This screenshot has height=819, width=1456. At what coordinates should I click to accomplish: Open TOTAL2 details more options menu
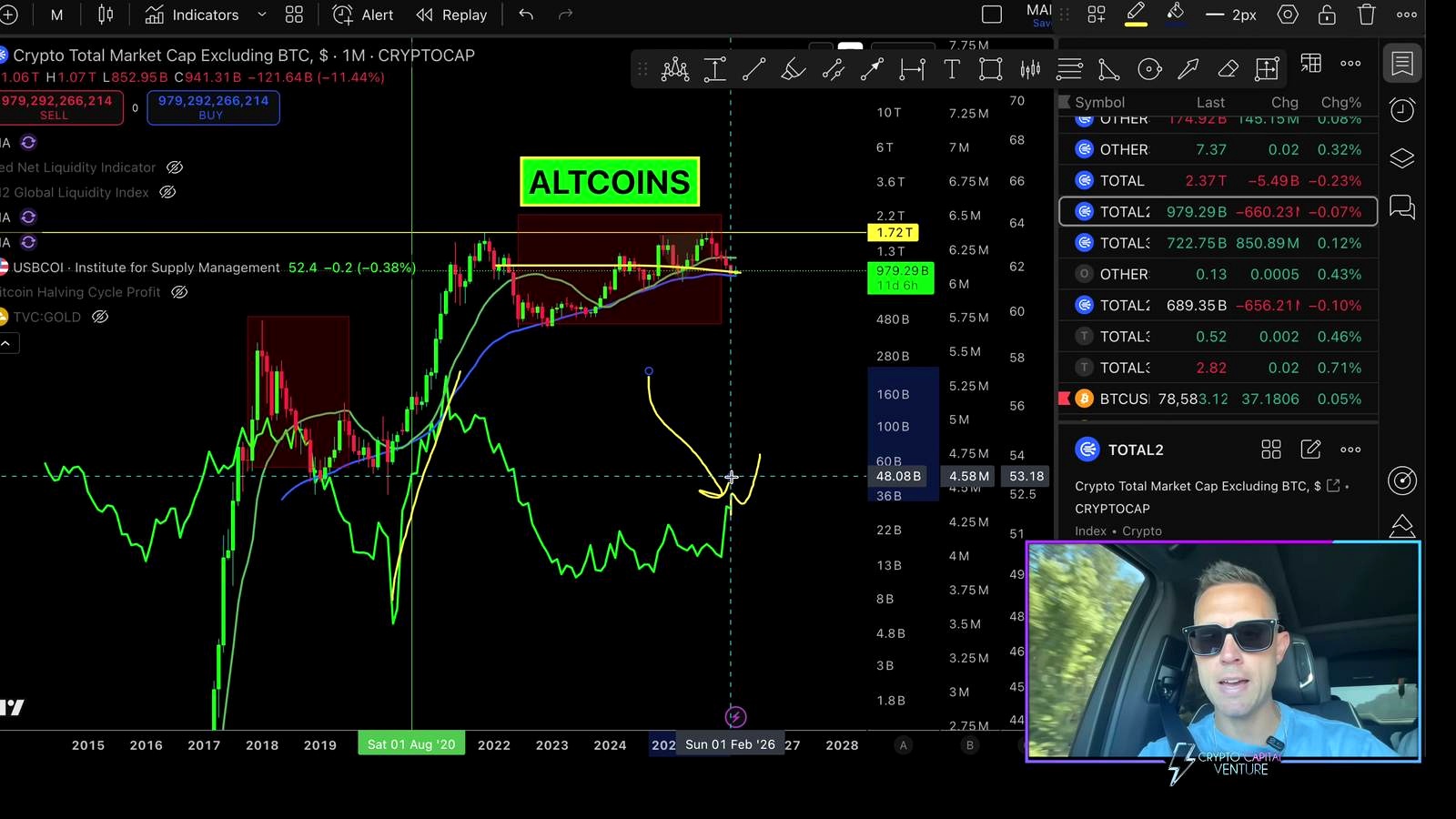tap(1350, 450)
